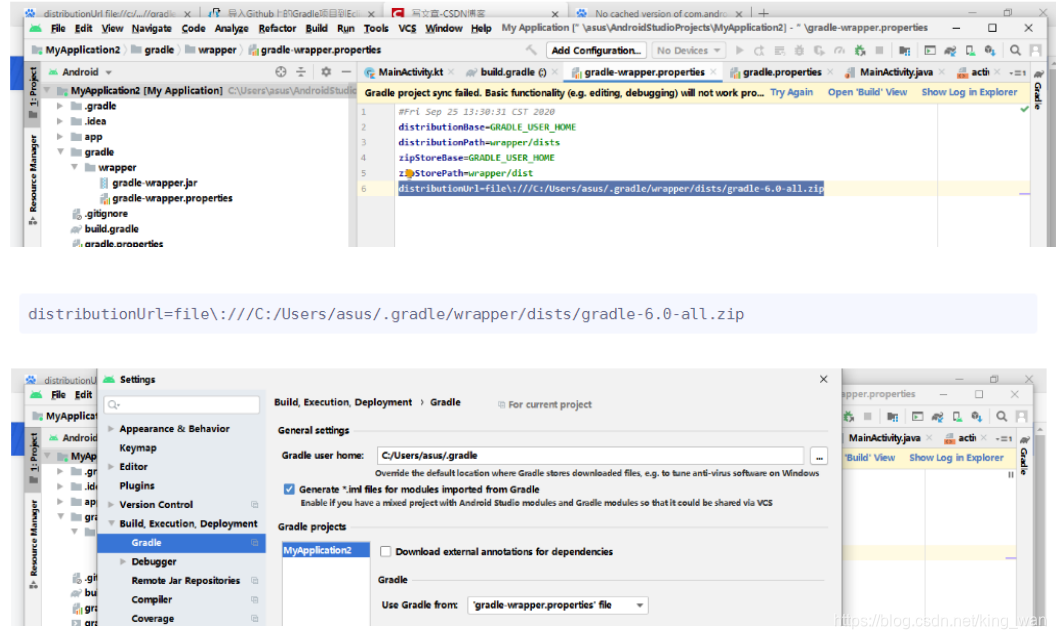Viewport: 1056px width, 639px height.
Task: Click the Stop square icon, upper toolbar
Action: [880, 51]
